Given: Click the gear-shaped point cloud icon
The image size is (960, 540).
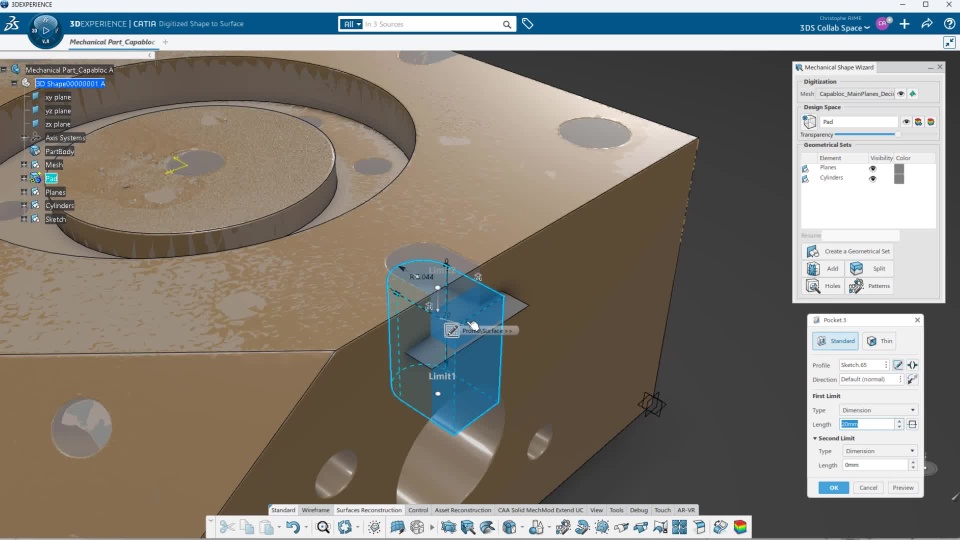Looking at the screenshot, I should pos(375,527).
